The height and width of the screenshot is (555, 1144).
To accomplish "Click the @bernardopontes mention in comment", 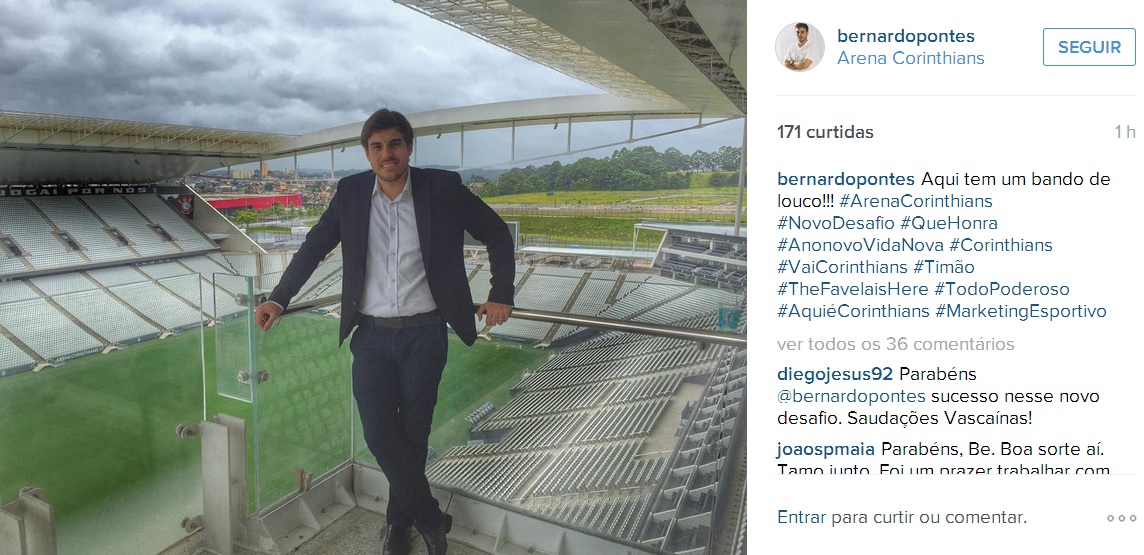I will pos(851,397).
